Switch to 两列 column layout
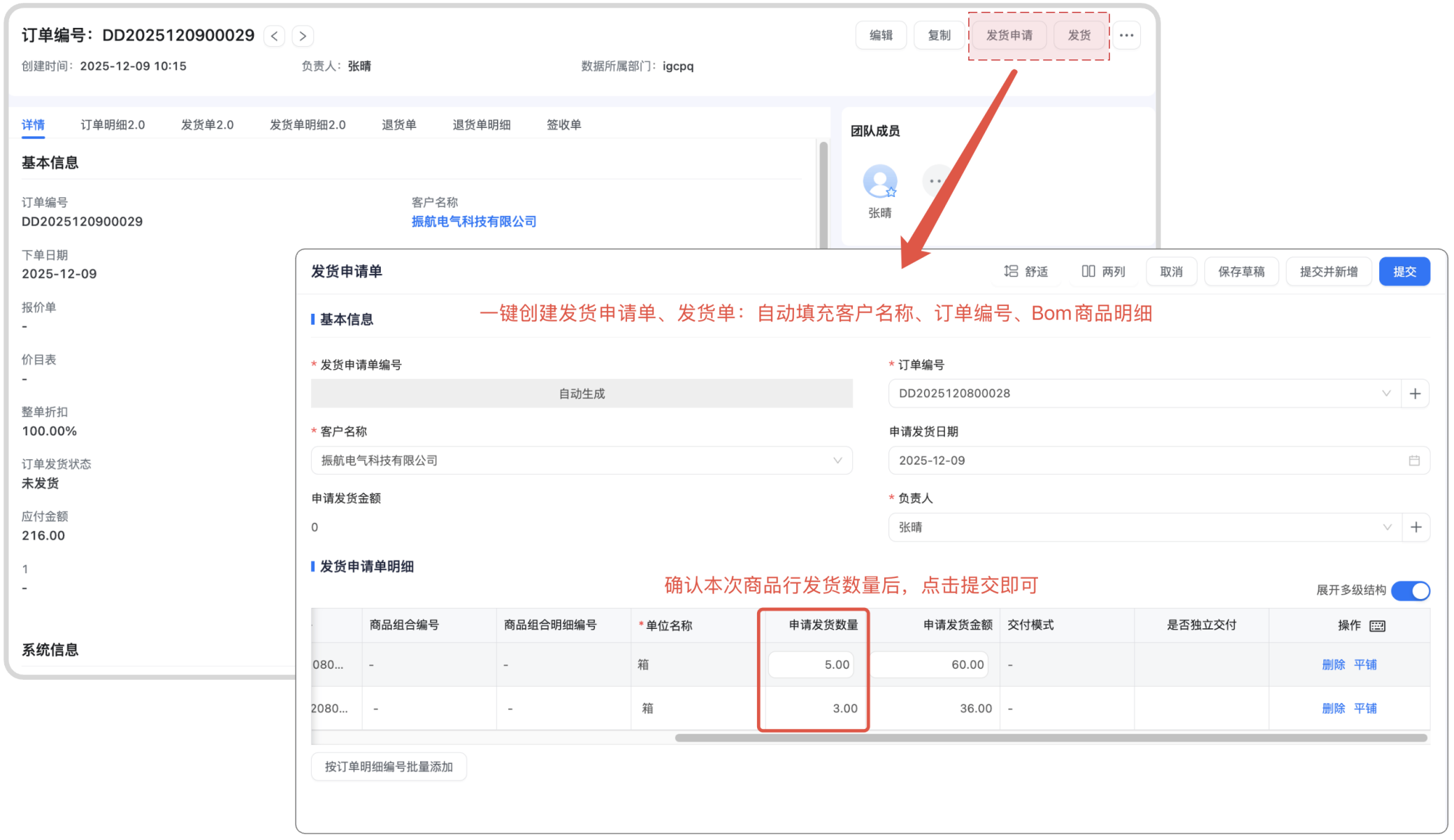This screenshot has height=840, width=1454. pos(1103,271)
